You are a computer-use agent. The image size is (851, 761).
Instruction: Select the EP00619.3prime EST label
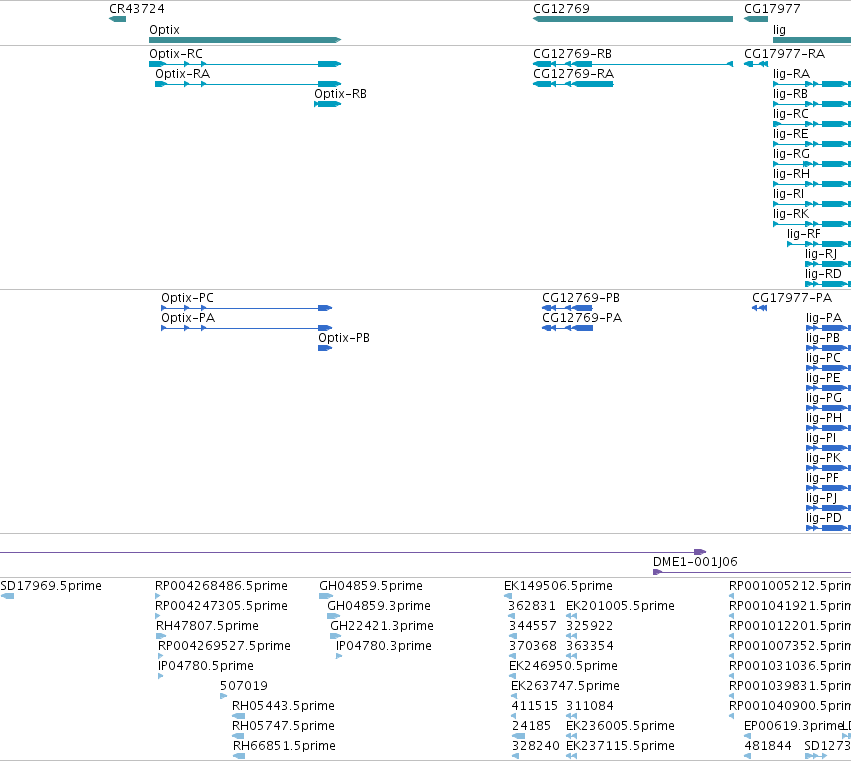coord(793,726)
